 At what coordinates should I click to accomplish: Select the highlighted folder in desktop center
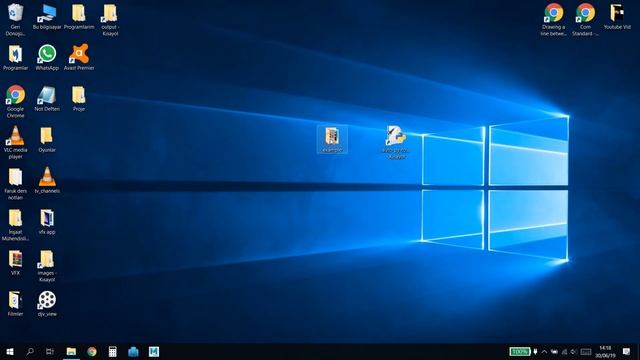332,139
